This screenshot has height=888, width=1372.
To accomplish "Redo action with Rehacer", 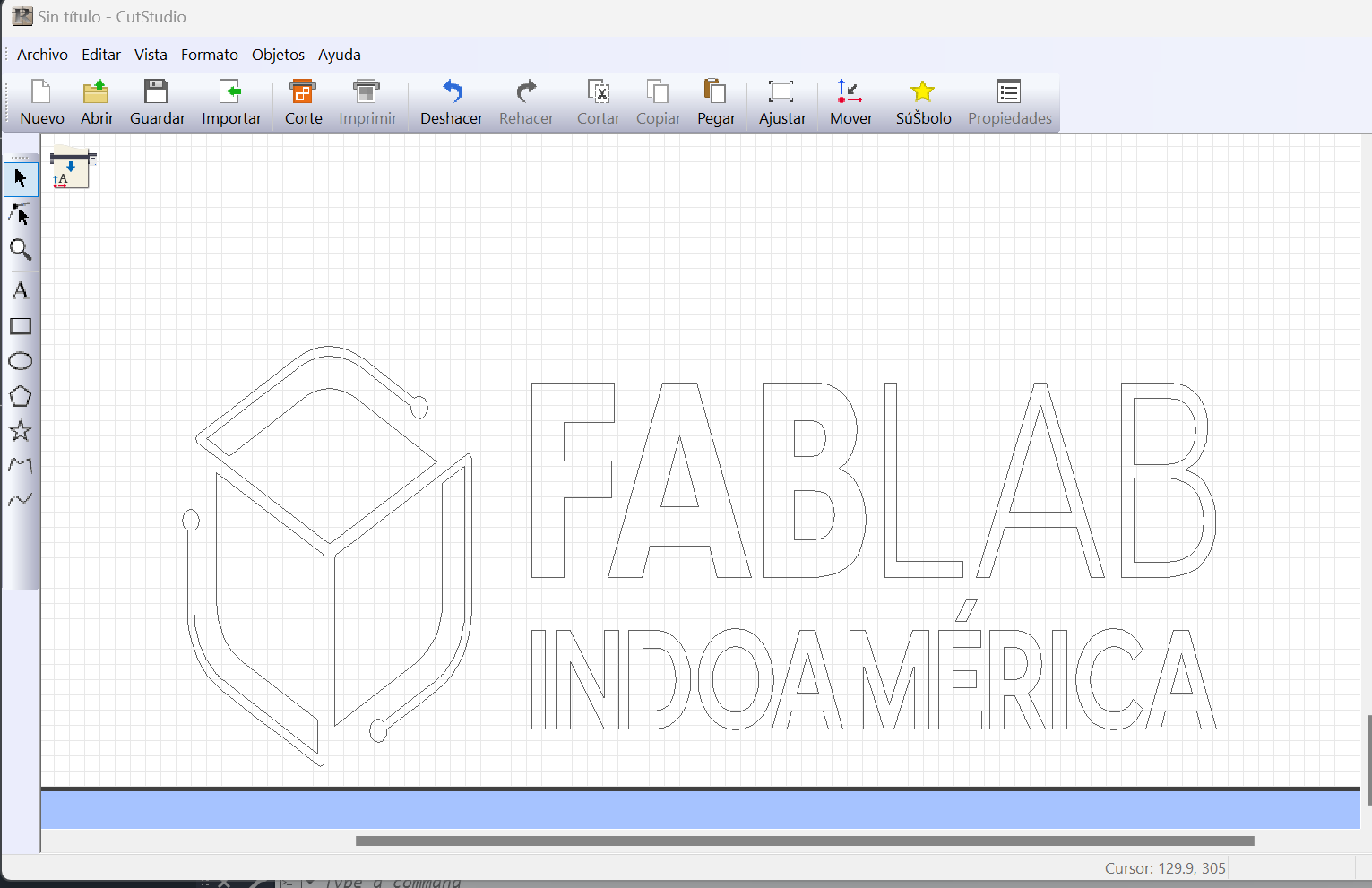I will (x=526, y=103).
